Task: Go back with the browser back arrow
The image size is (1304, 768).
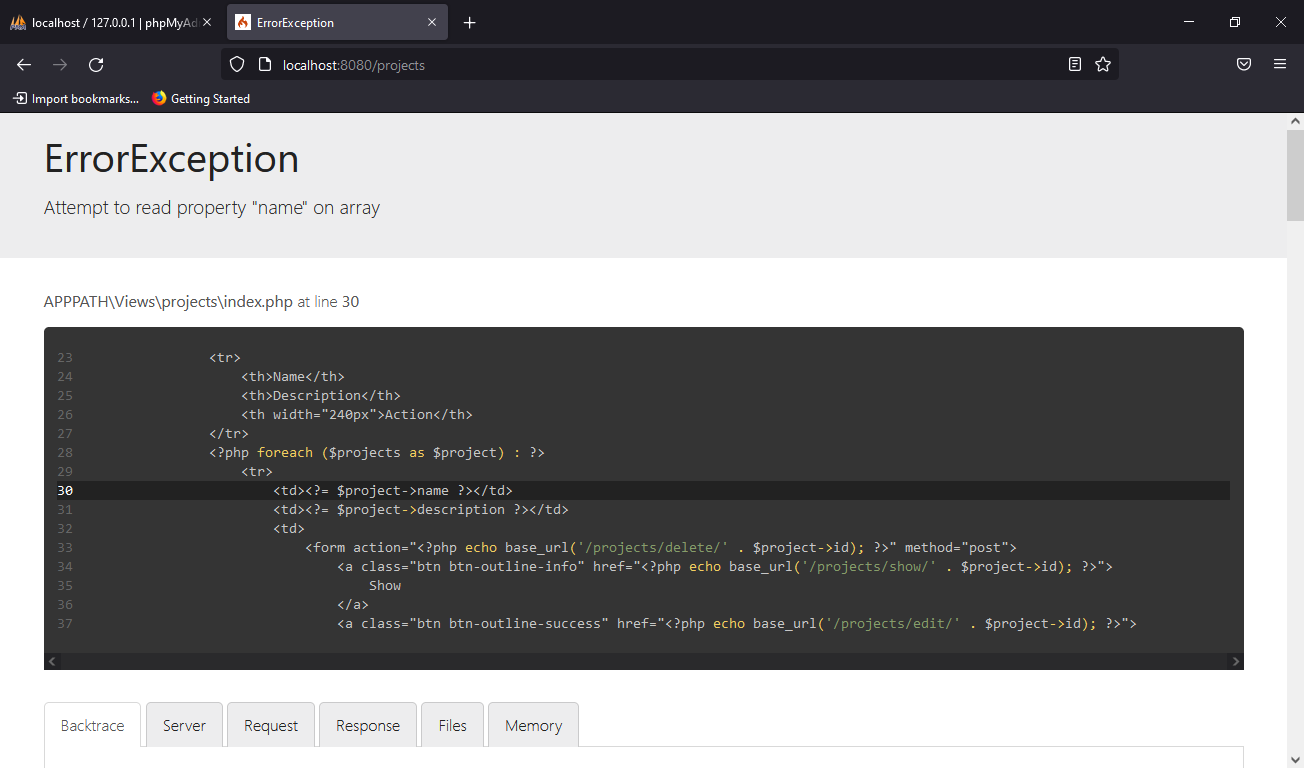Action: [24, 64]
